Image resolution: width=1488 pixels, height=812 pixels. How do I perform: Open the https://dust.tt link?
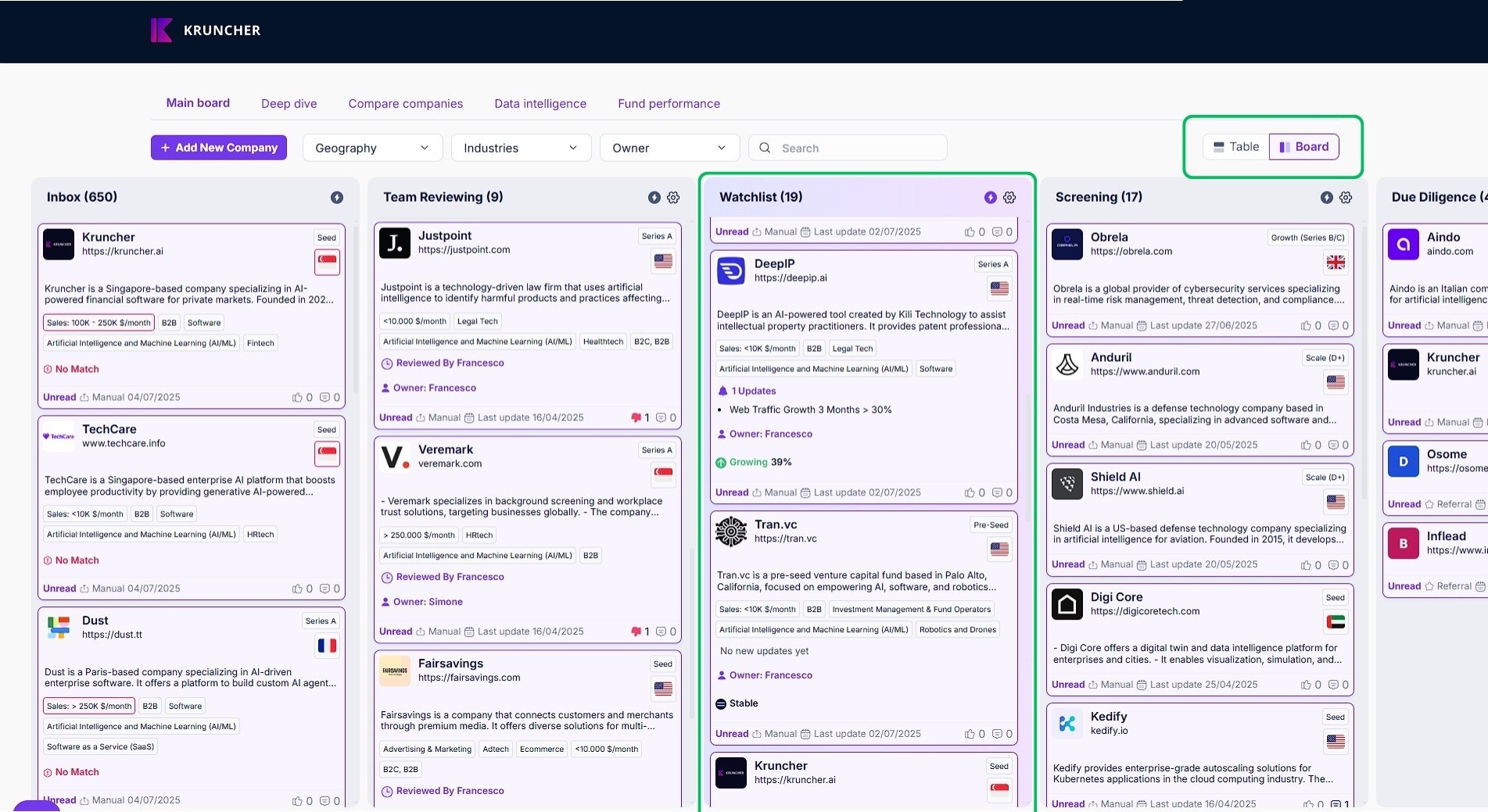click(112, 635)
